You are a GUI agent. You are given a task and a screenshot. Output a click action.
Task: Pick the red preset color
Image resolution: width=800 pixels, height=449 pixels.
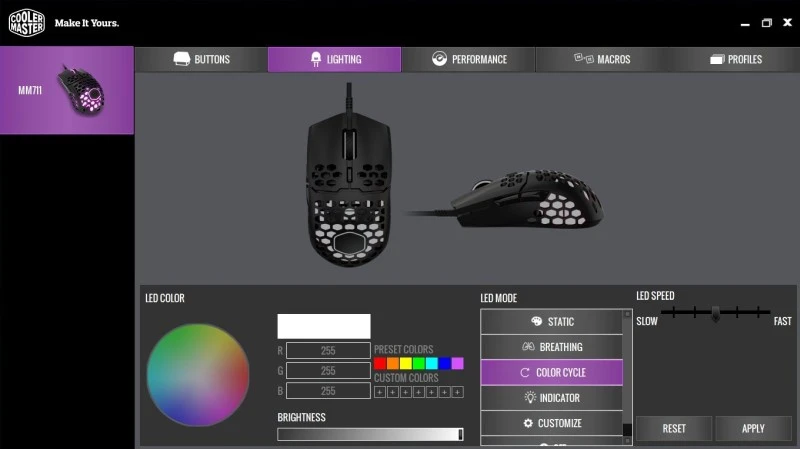380,363
